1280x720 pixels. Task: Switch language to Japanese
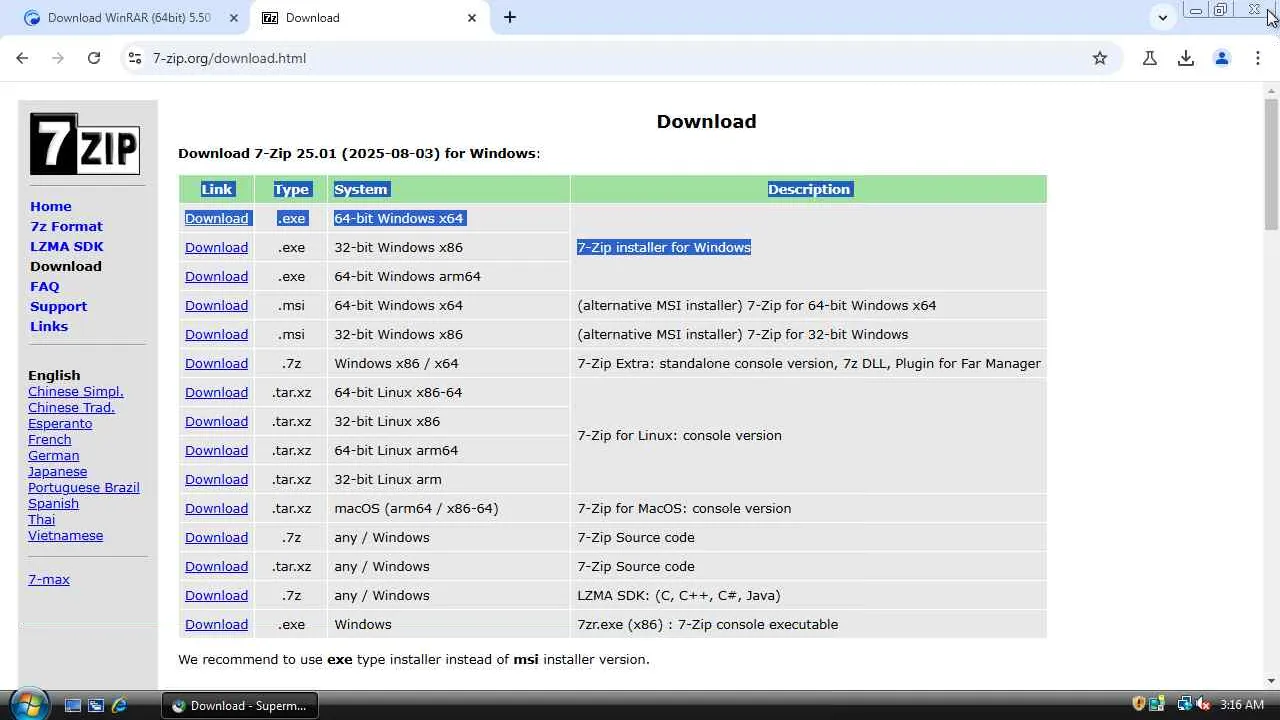(57, 471)
